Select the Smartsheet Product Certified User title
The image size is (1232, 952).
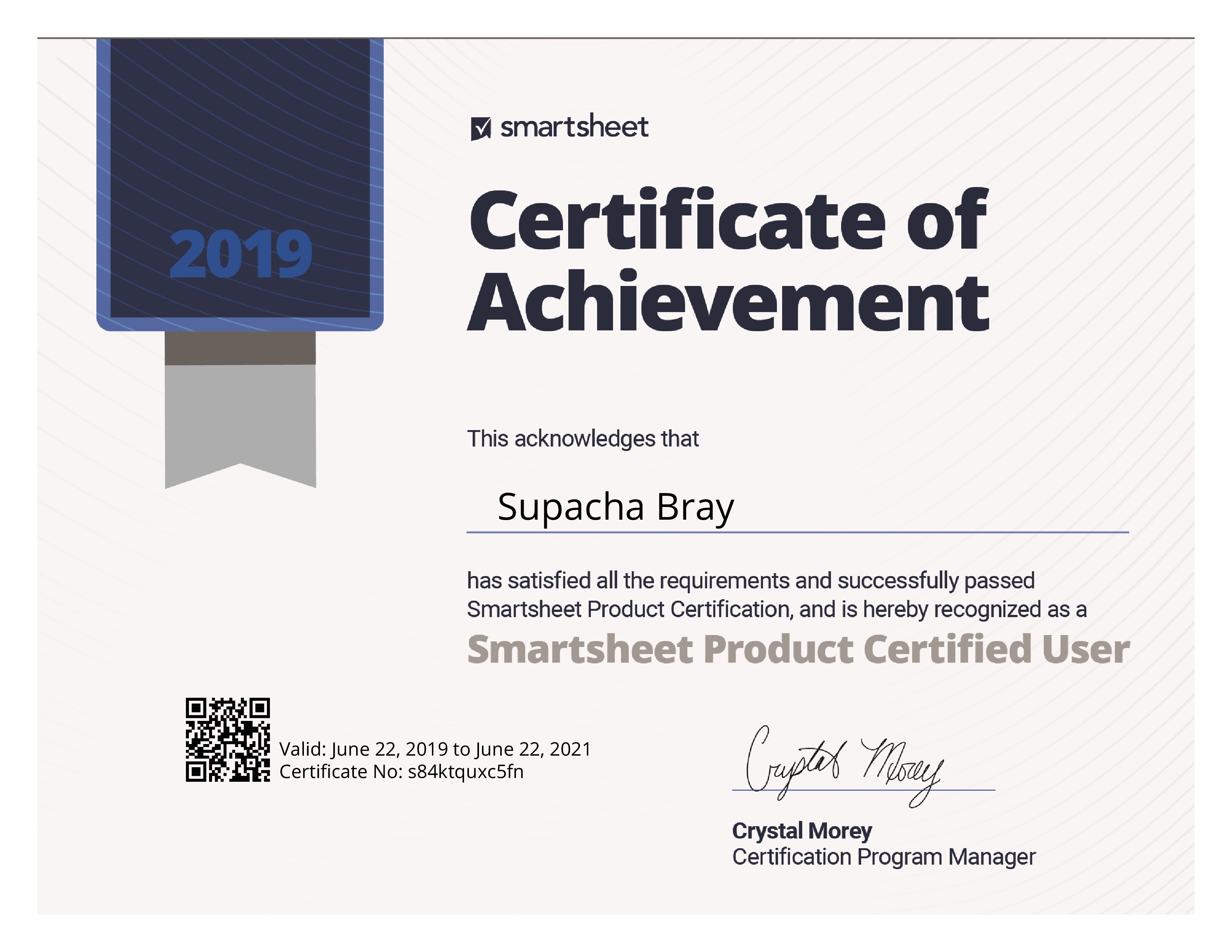pos(799,649)
